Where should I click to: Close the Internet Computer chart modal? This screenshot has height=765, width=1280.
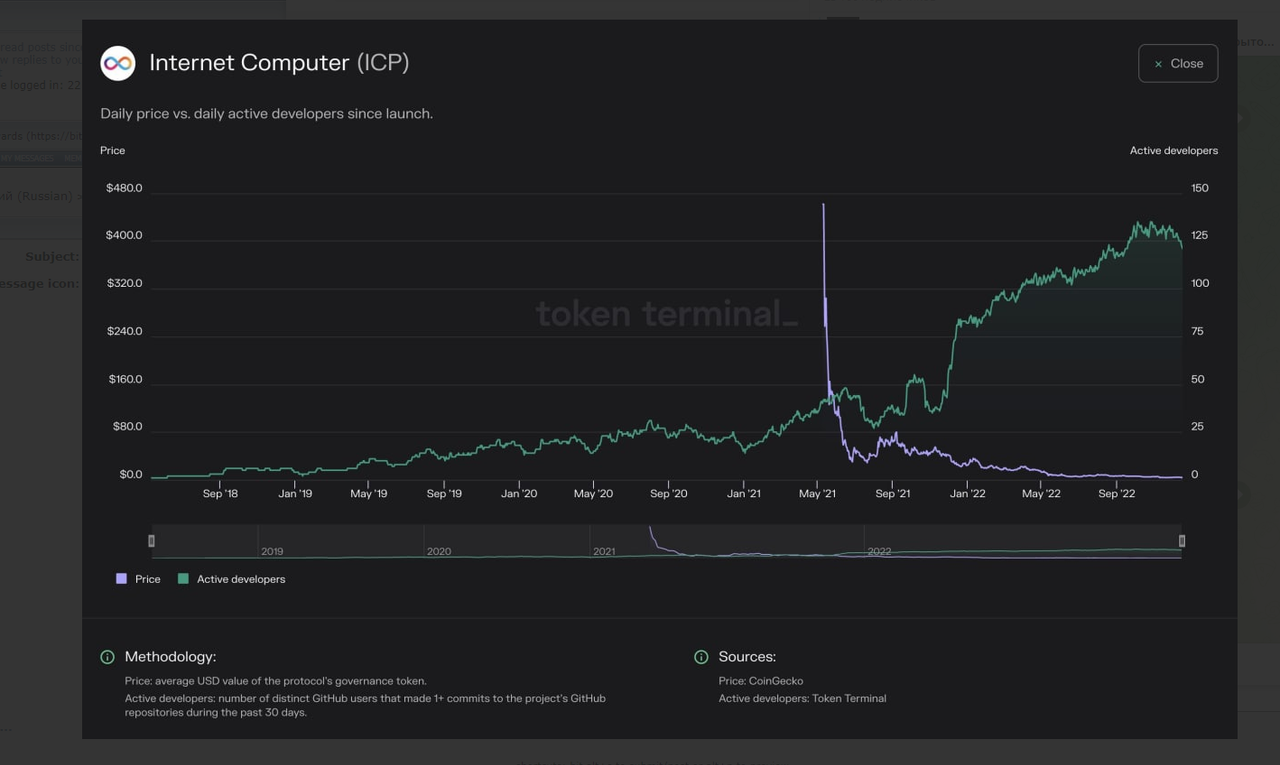[1177, 63]
